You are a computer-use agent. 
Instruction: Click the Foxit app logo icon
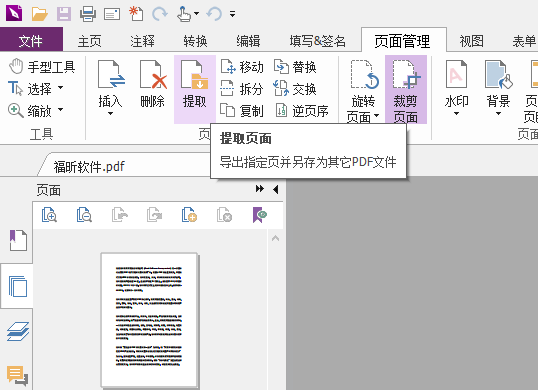(14, 13)
